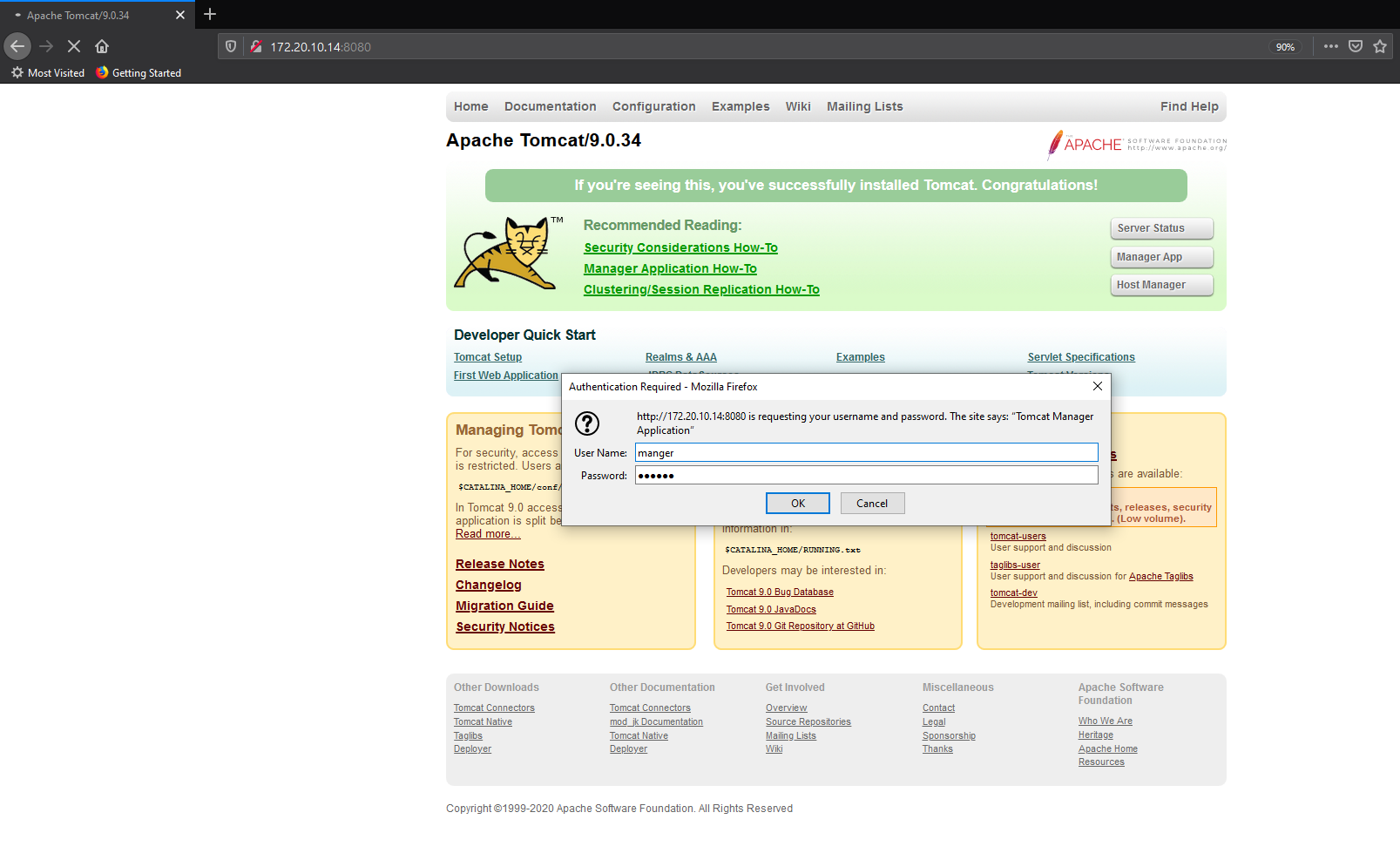Click the Tomcat cat mascot image

(x=508, y=254)
